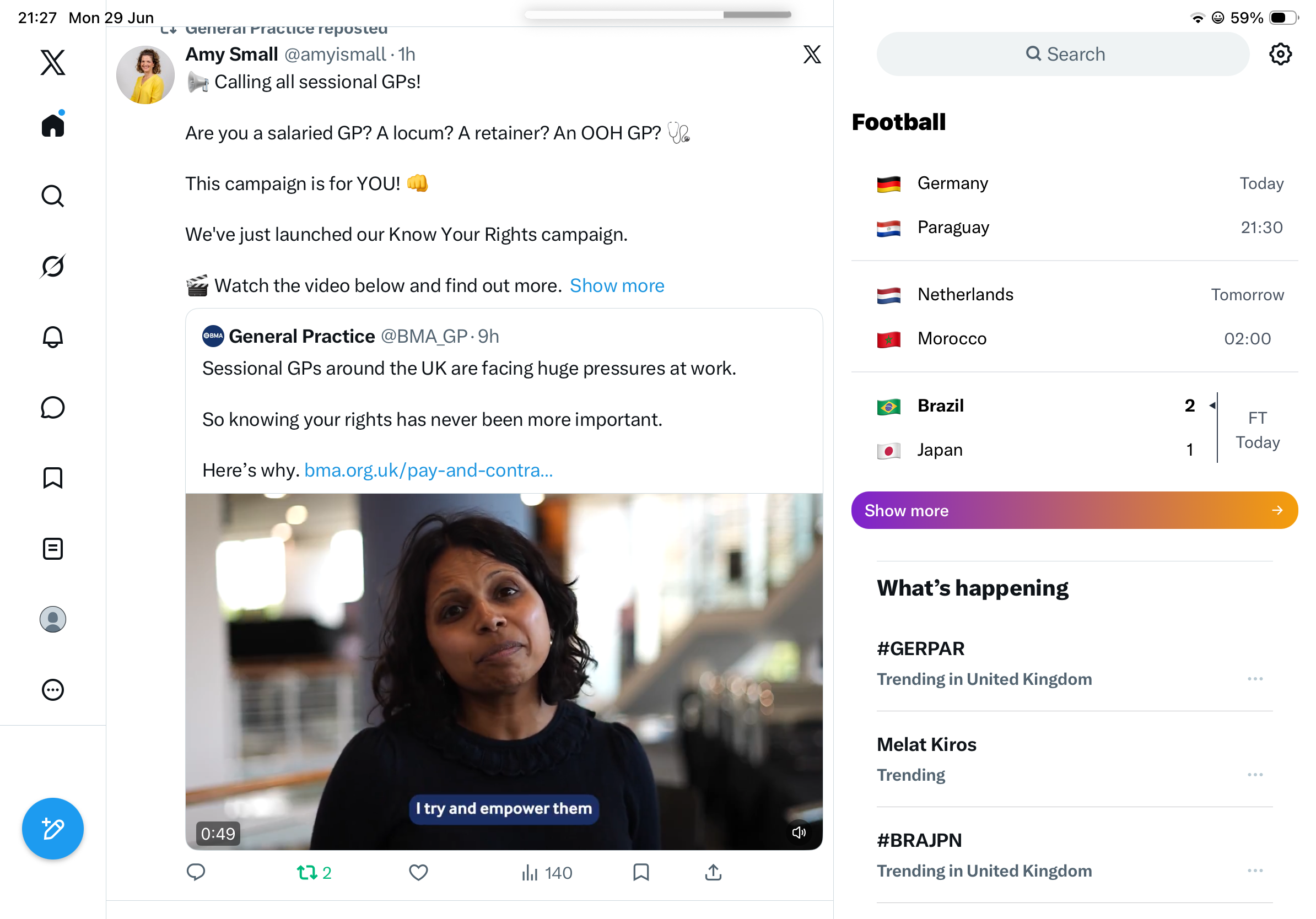This screenshot has height=919, width=1316.
Task: Open the bma.org.uk pay-and-contracts link
Action: click(x=428, y=470)
